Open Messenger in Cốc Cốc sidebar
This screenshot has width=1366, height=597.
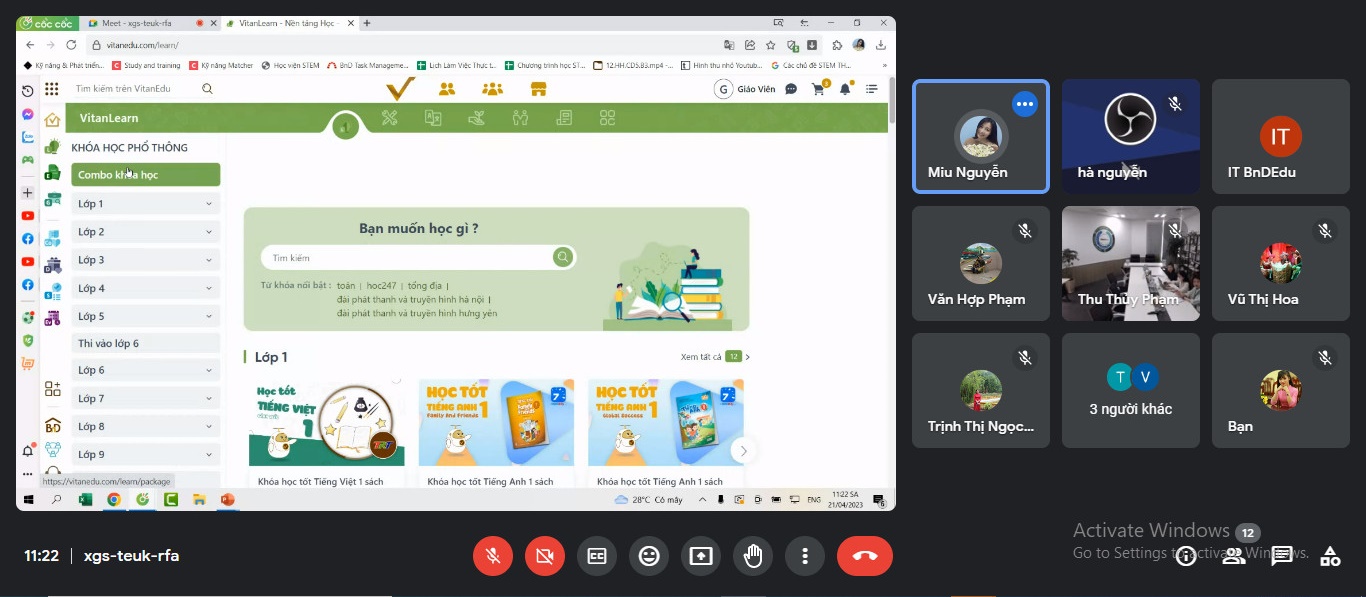tap(28, 114)
